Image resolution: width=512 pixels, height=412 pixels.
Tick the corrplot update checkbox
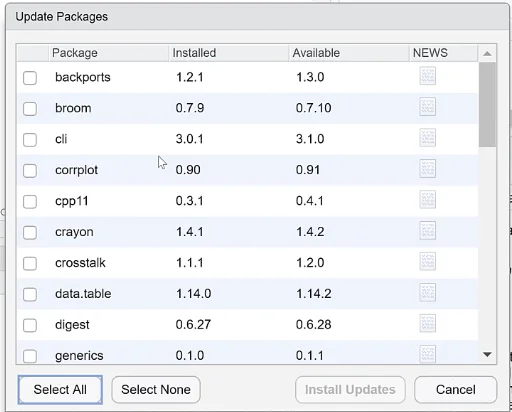point(30,171)
